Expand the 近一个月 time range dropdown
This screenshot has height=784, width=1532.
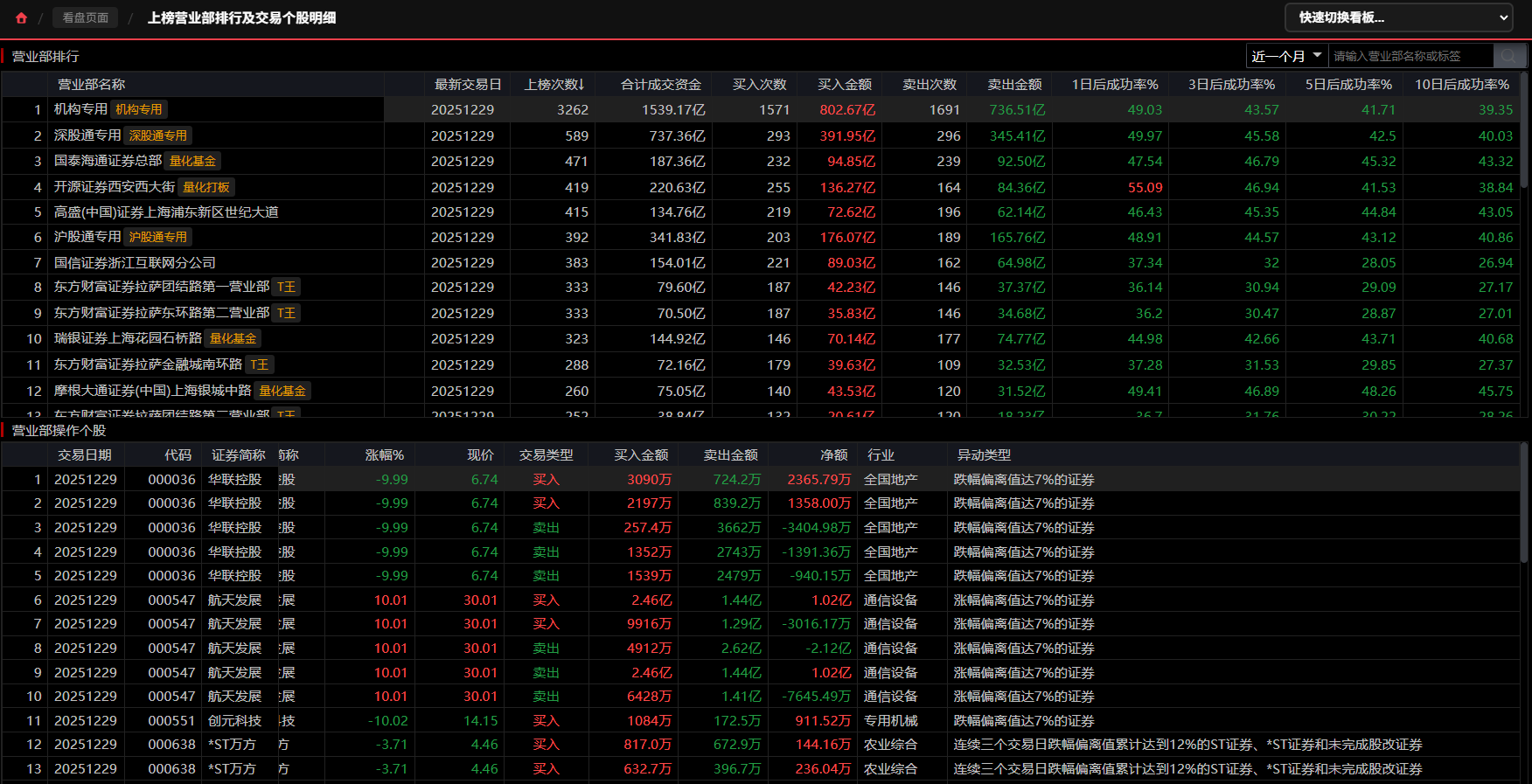[1286, 56]
